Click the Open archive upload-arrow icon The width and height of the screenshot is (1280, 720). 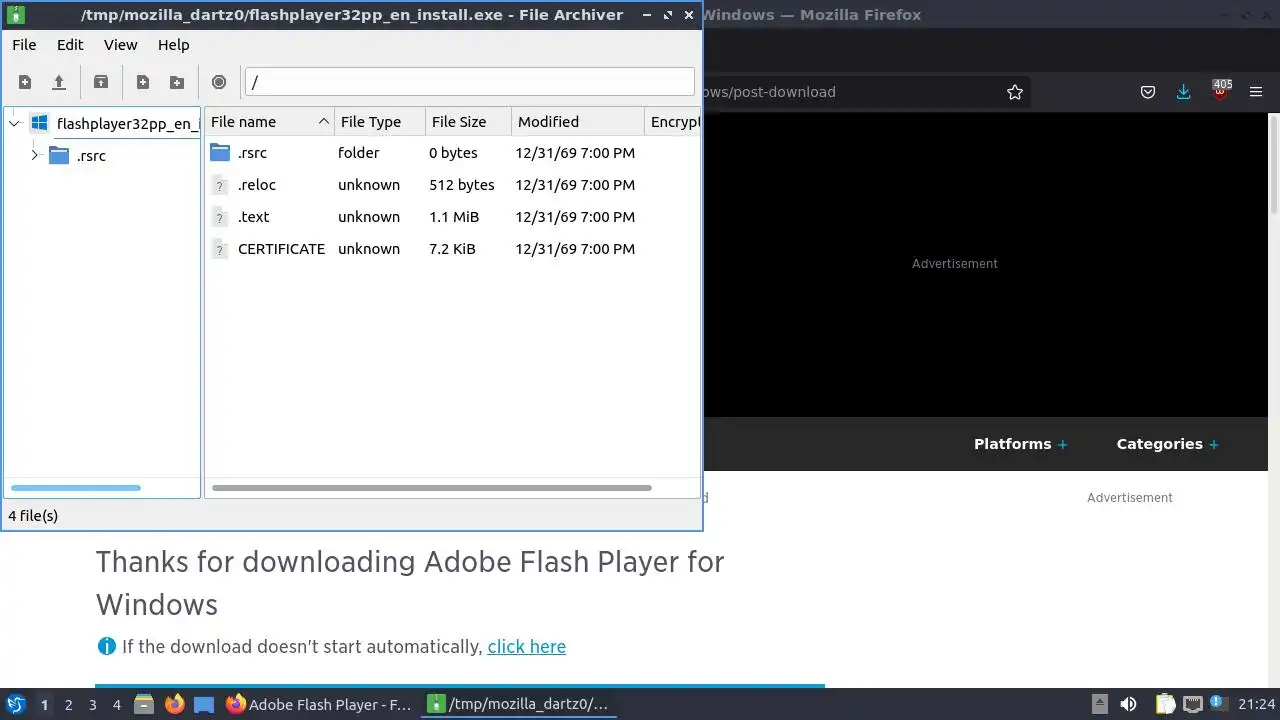[59, 82]
